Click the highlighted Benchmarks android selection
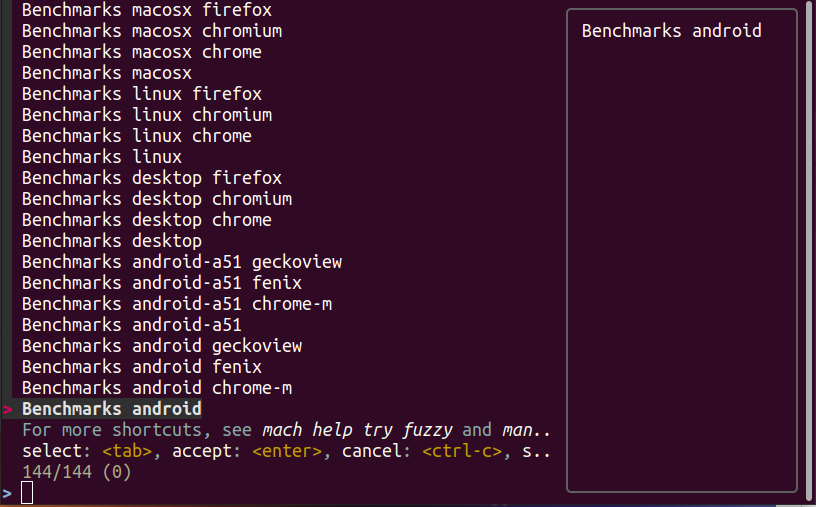816x507 pixels. (x=111, y=409)
